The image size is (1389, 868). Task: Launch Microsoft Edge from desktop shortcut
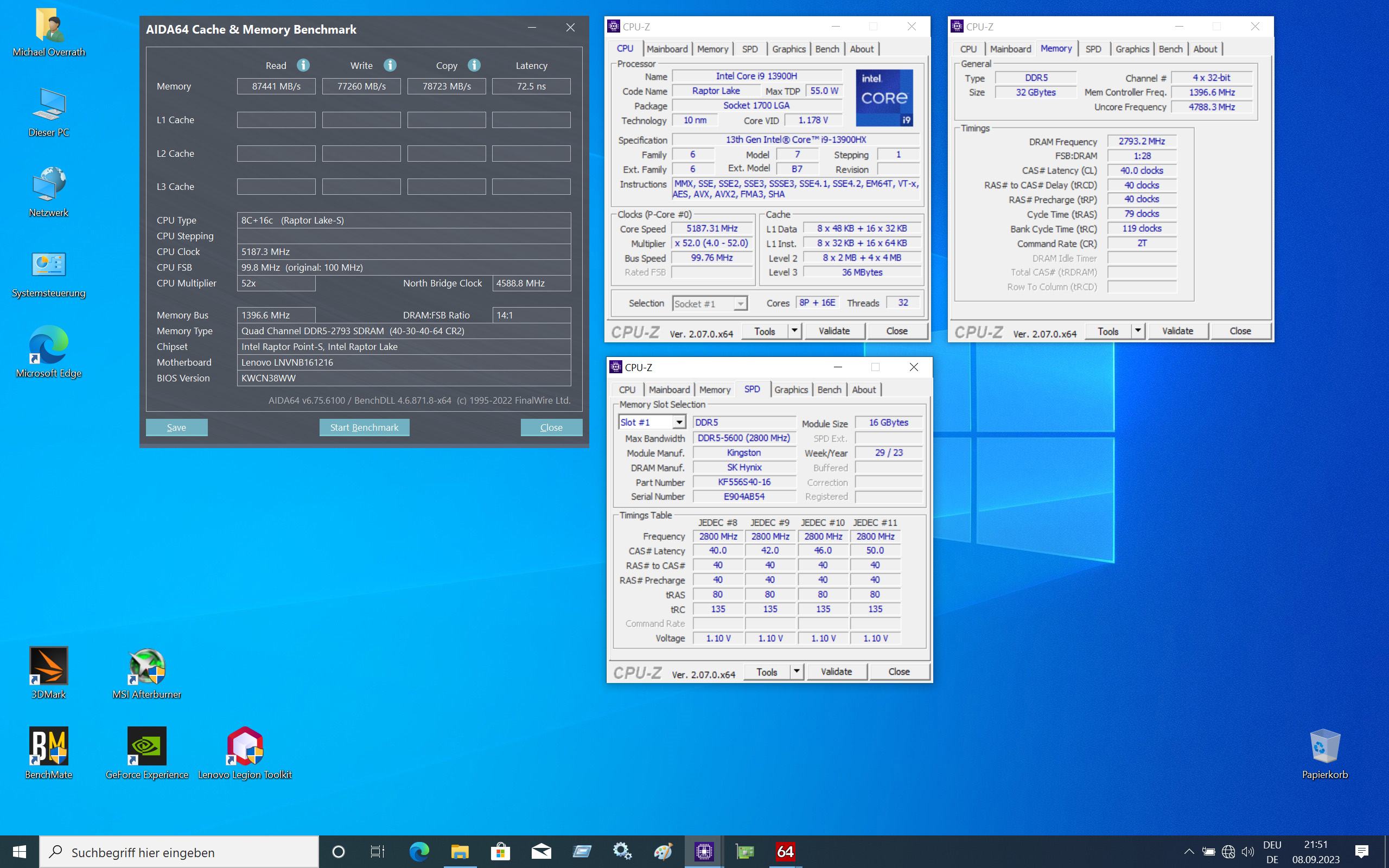click(49, 353)
